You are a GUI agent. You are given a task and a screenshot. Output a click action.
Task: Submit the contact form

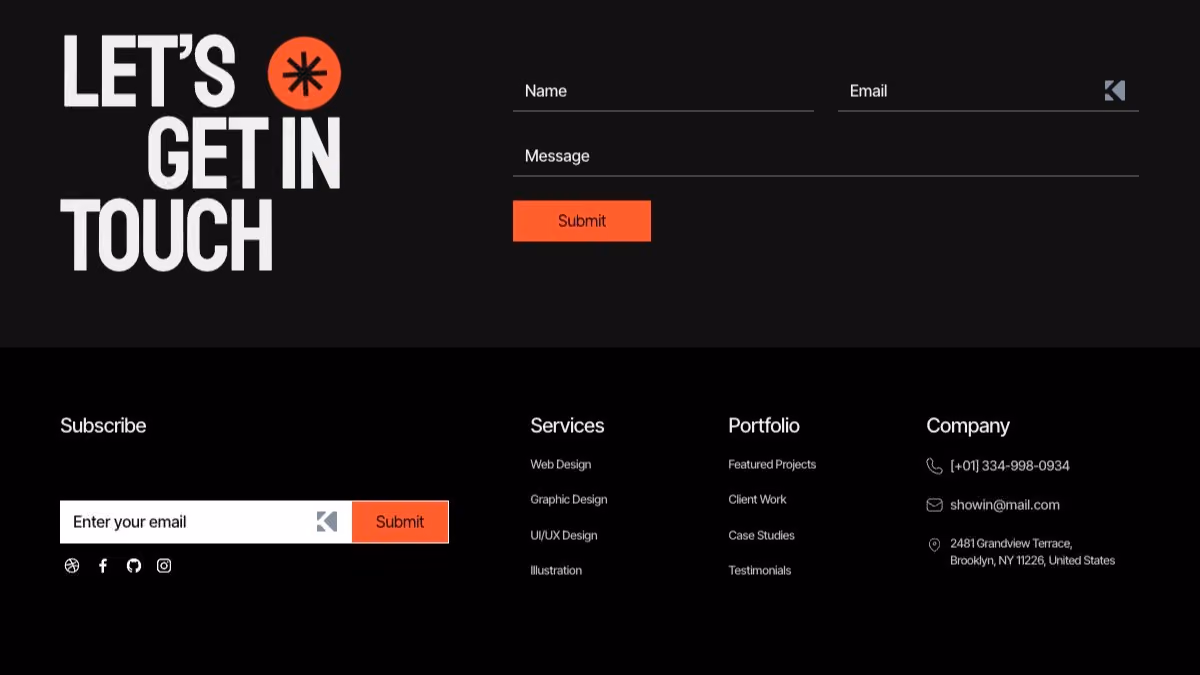pos(582,221)
